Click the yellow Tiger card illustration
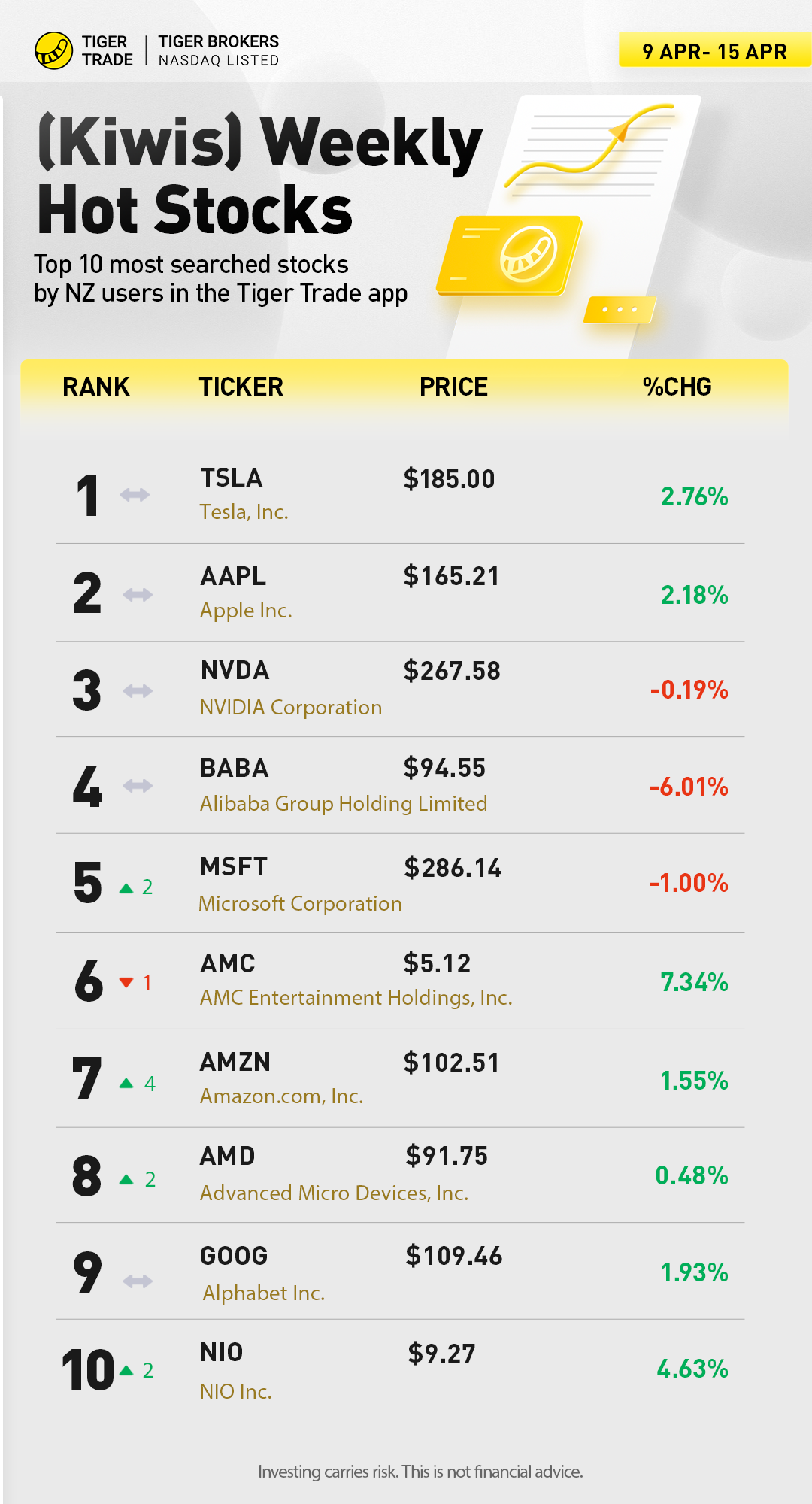 pyautogui.click(x=511, y=255)
